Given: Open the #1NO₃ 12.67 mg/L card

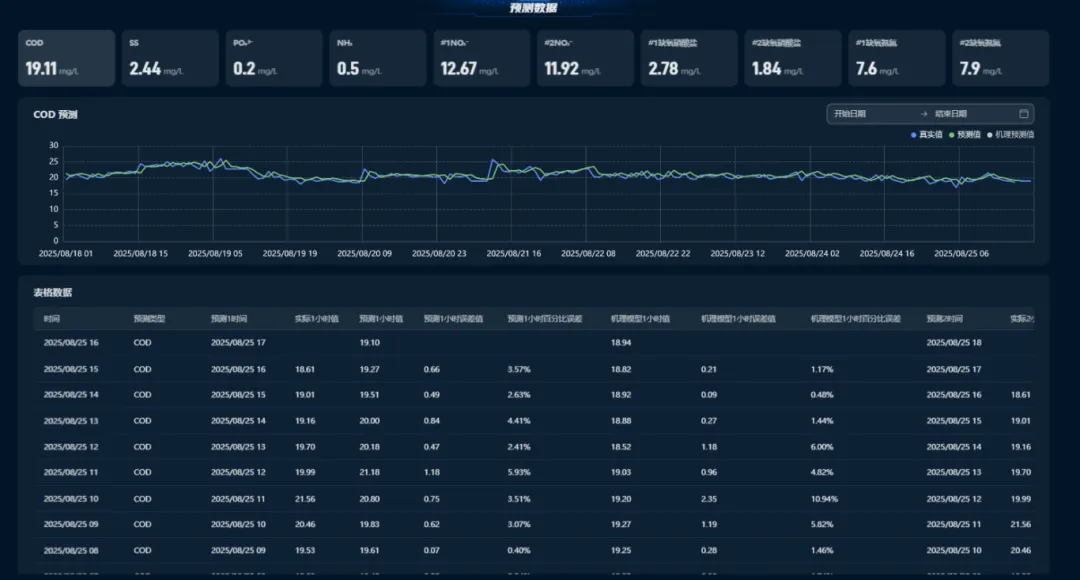Looking at the screenshot, I should 482,58.
